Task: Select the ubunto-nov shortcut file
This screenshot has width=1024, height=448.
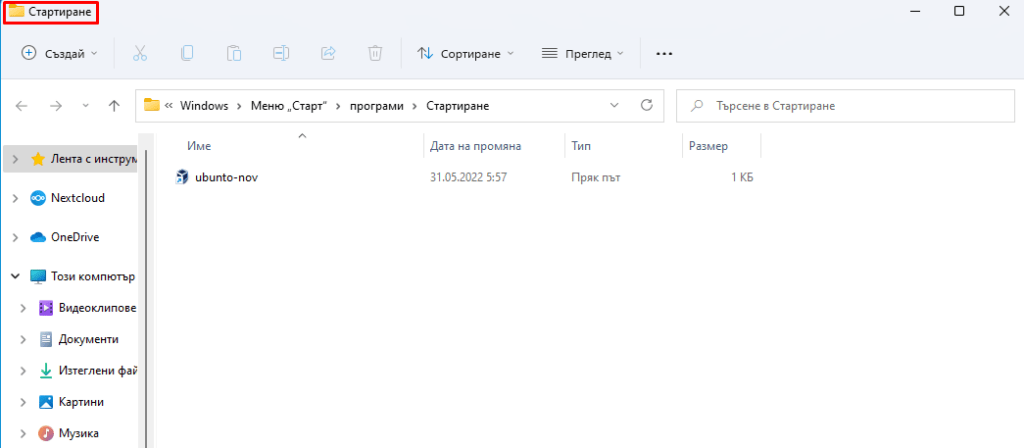Action: (226, 177)
